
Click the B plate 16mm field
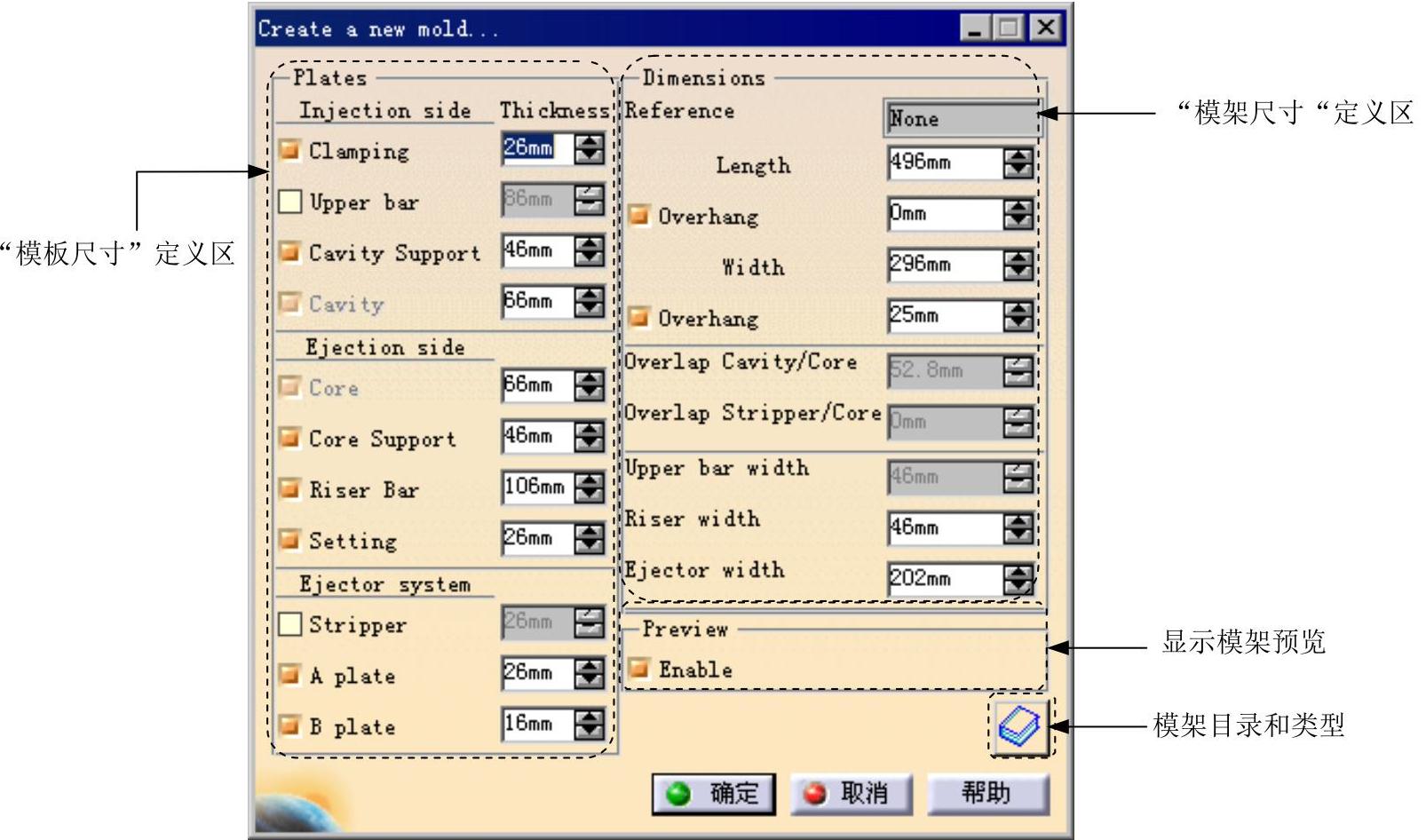[538, 725]
